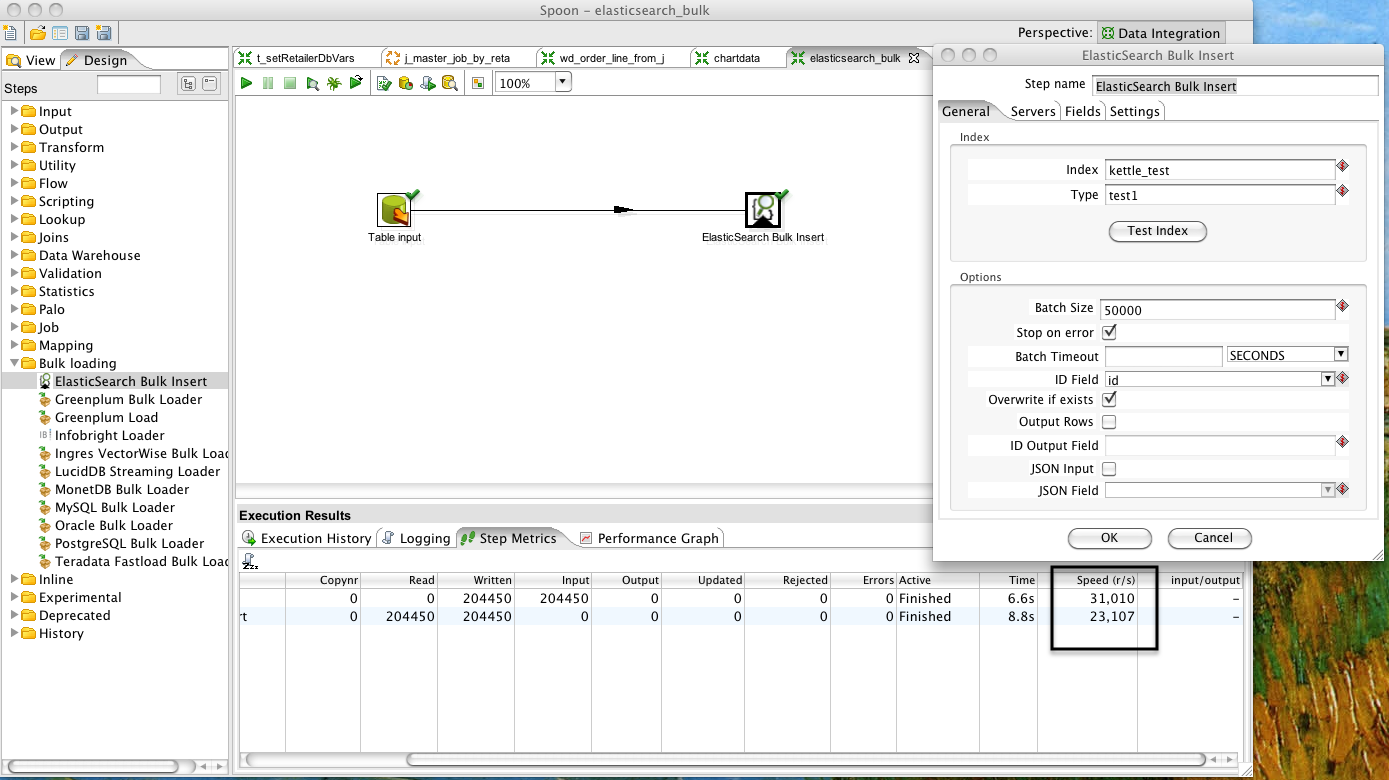Click the Collapse all tree icon beside Steps
This screenshot has width=1389, height=780.
click(210, 84)
